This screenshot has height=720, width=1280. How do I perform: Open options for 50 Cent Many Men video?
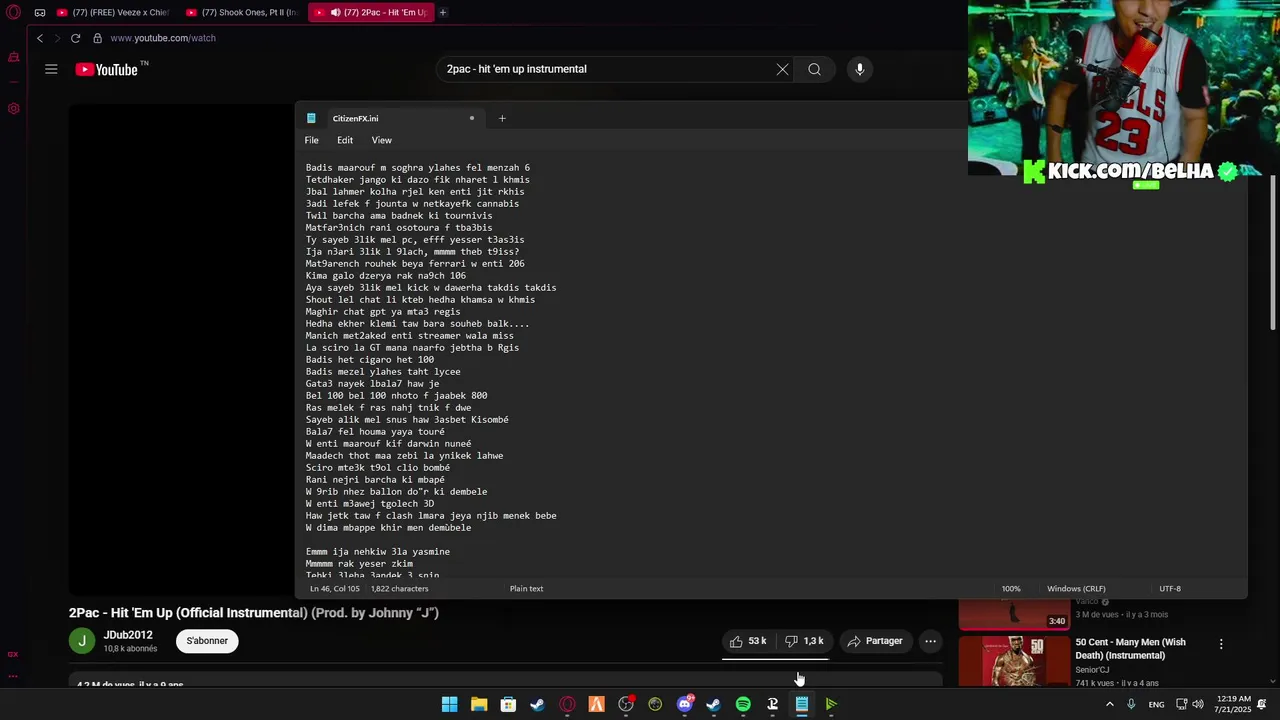[1221, 645]
